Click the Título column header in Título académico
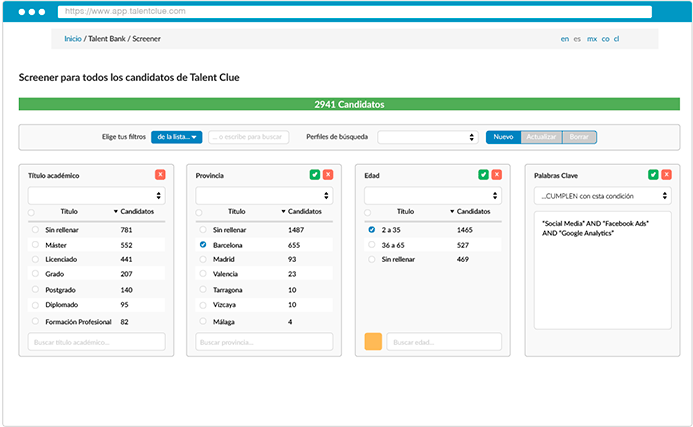This screenshot has width=693, height=427. [x=69, y=211]
